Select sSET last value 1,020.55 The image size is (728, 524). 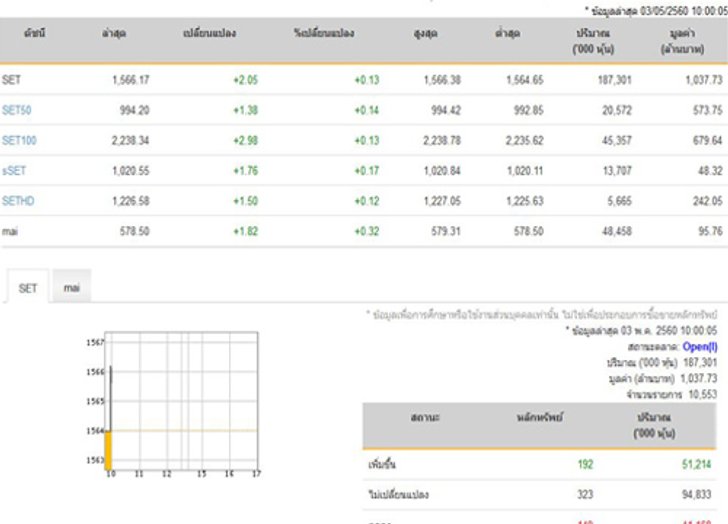pos(130,170)
